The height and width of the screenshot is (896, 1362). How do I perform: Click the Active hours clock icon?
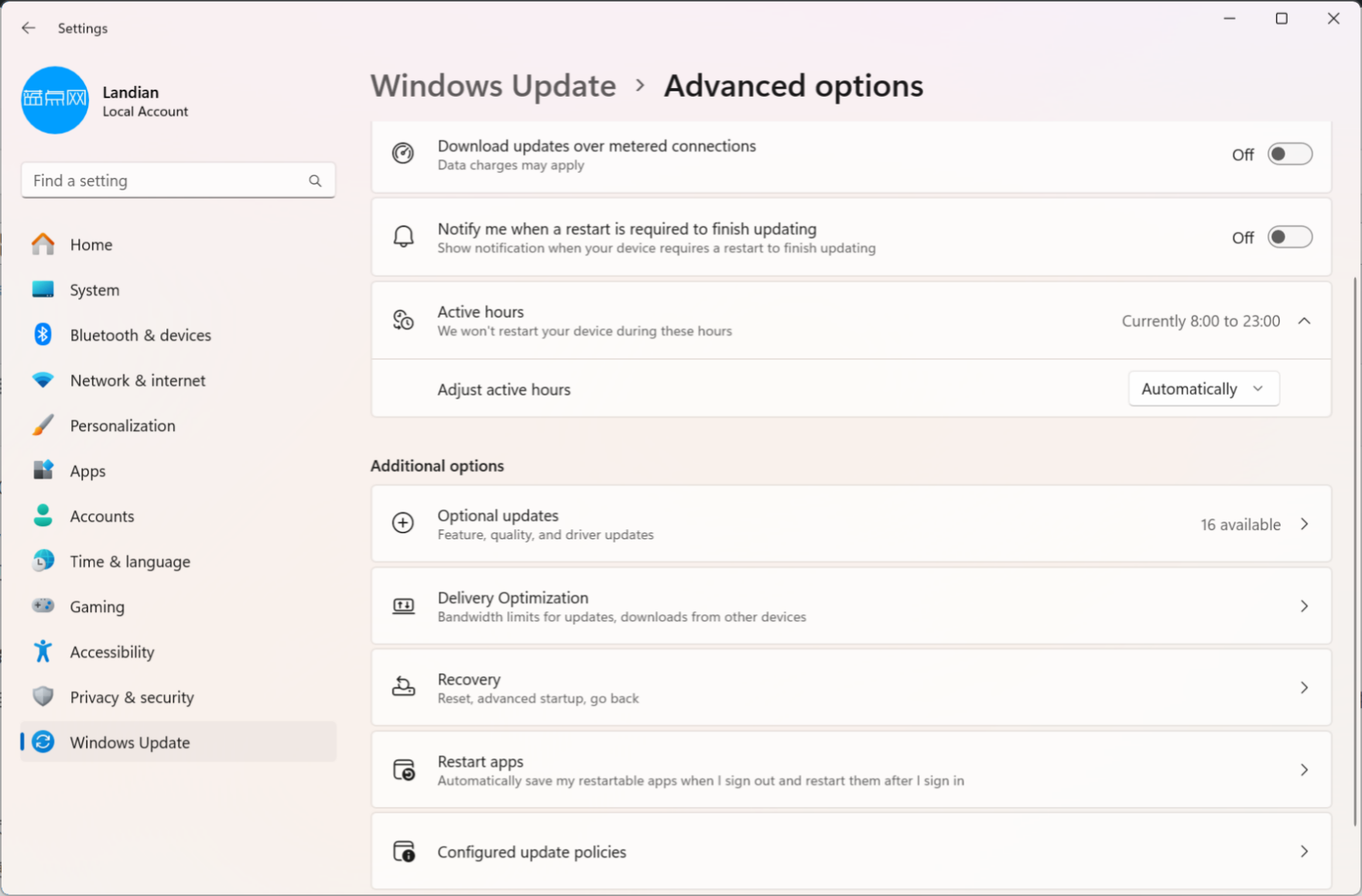coord(403,320)
